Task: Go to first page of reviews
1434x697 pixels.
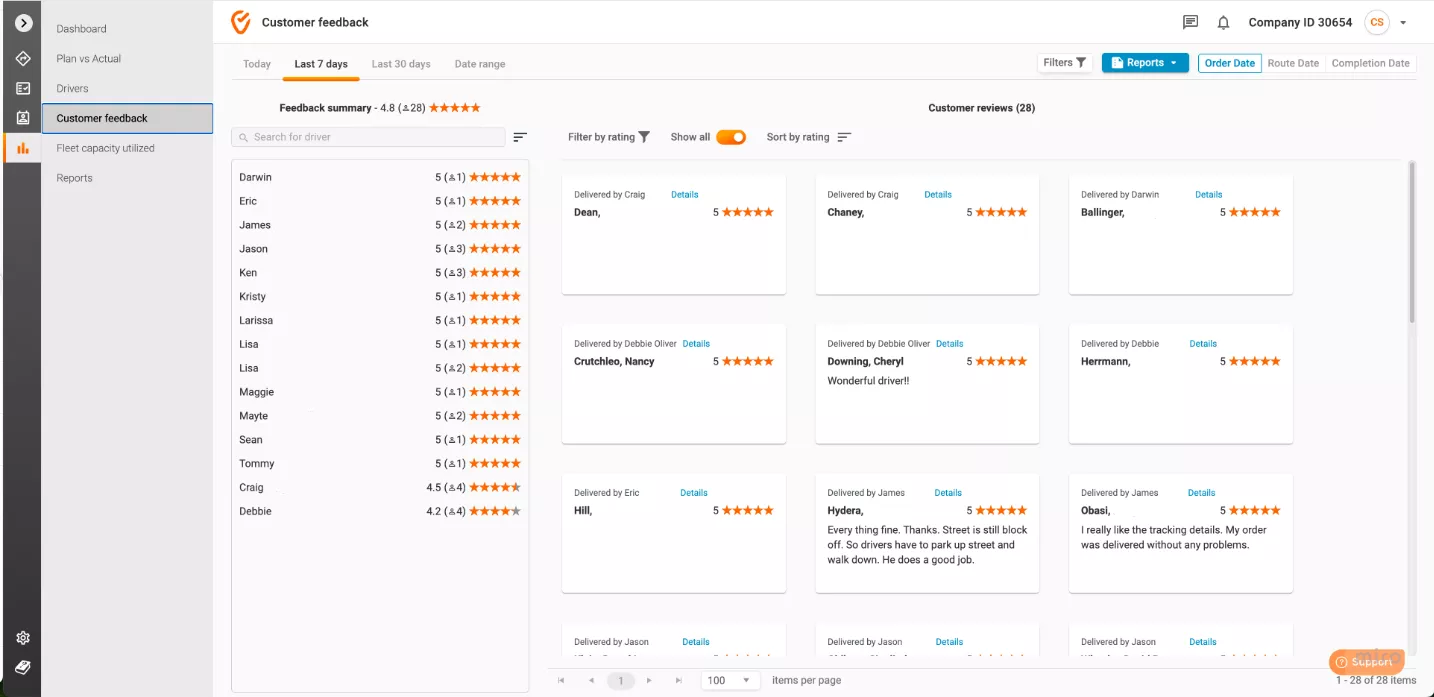Action: pos(561,680)
